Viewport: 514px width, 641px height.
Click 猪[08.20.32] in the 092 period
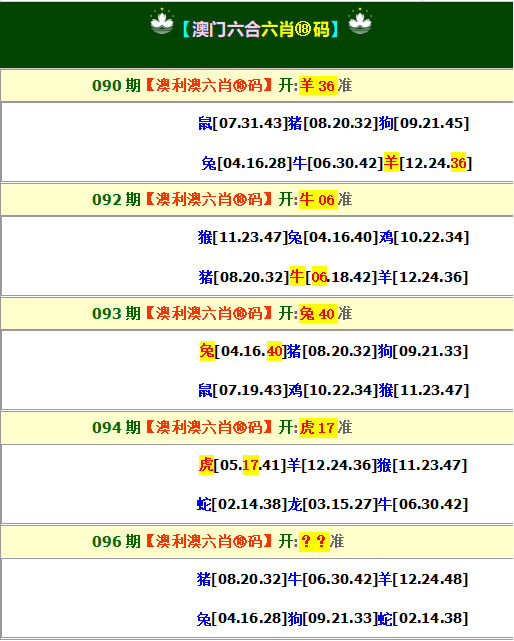tap(244, 277)
